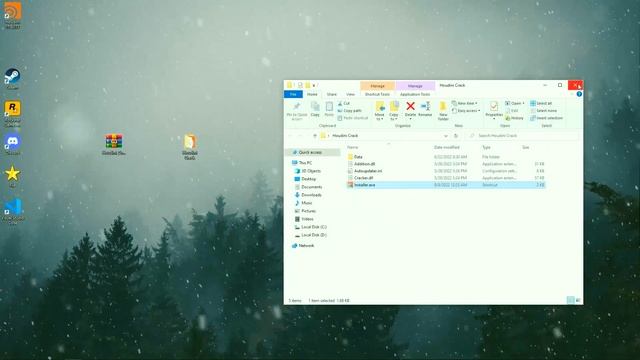Click the red X Delete icon
640x360 pixels.
pos(410,107)
